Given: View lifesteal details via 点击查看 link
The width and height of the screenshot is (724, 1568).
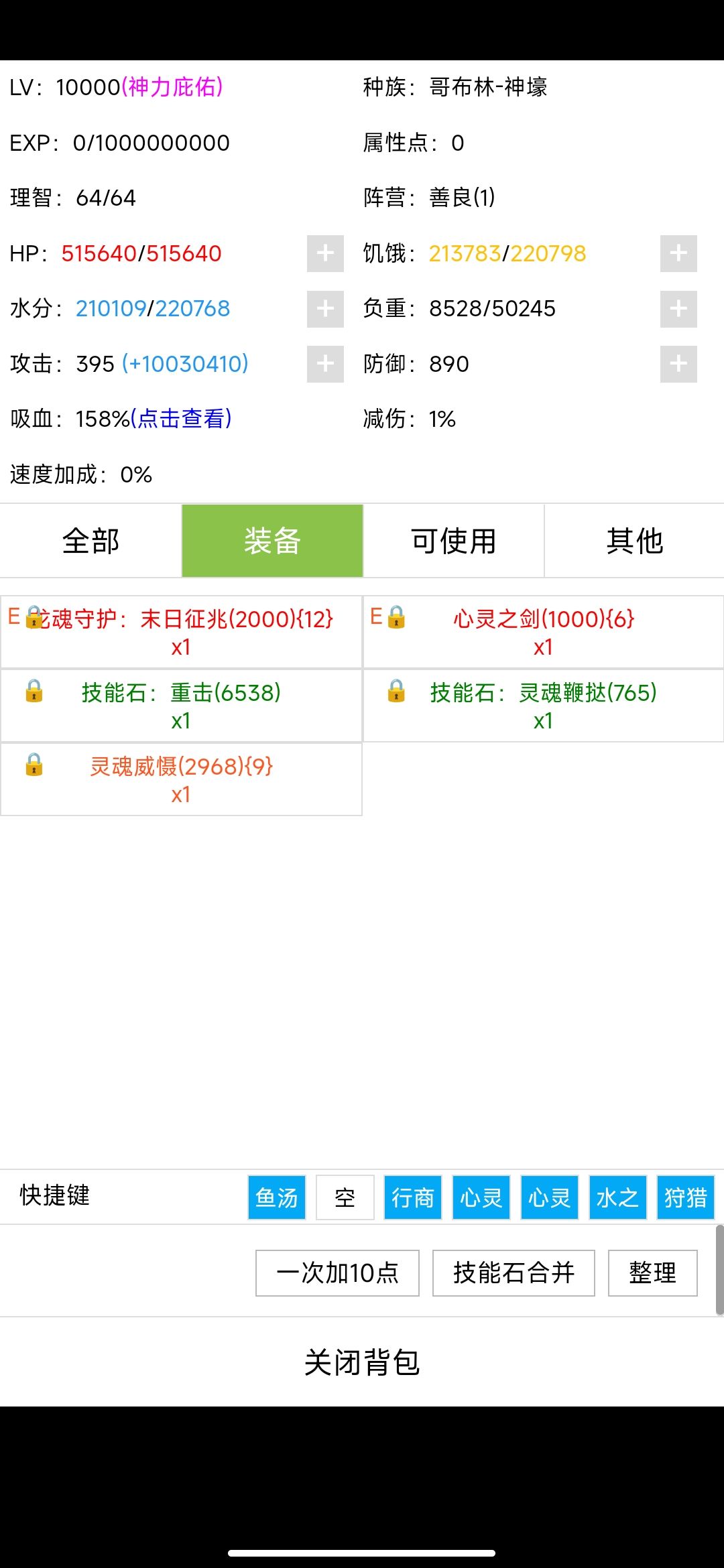Looking at the screenshot, I should pos(182,419).
